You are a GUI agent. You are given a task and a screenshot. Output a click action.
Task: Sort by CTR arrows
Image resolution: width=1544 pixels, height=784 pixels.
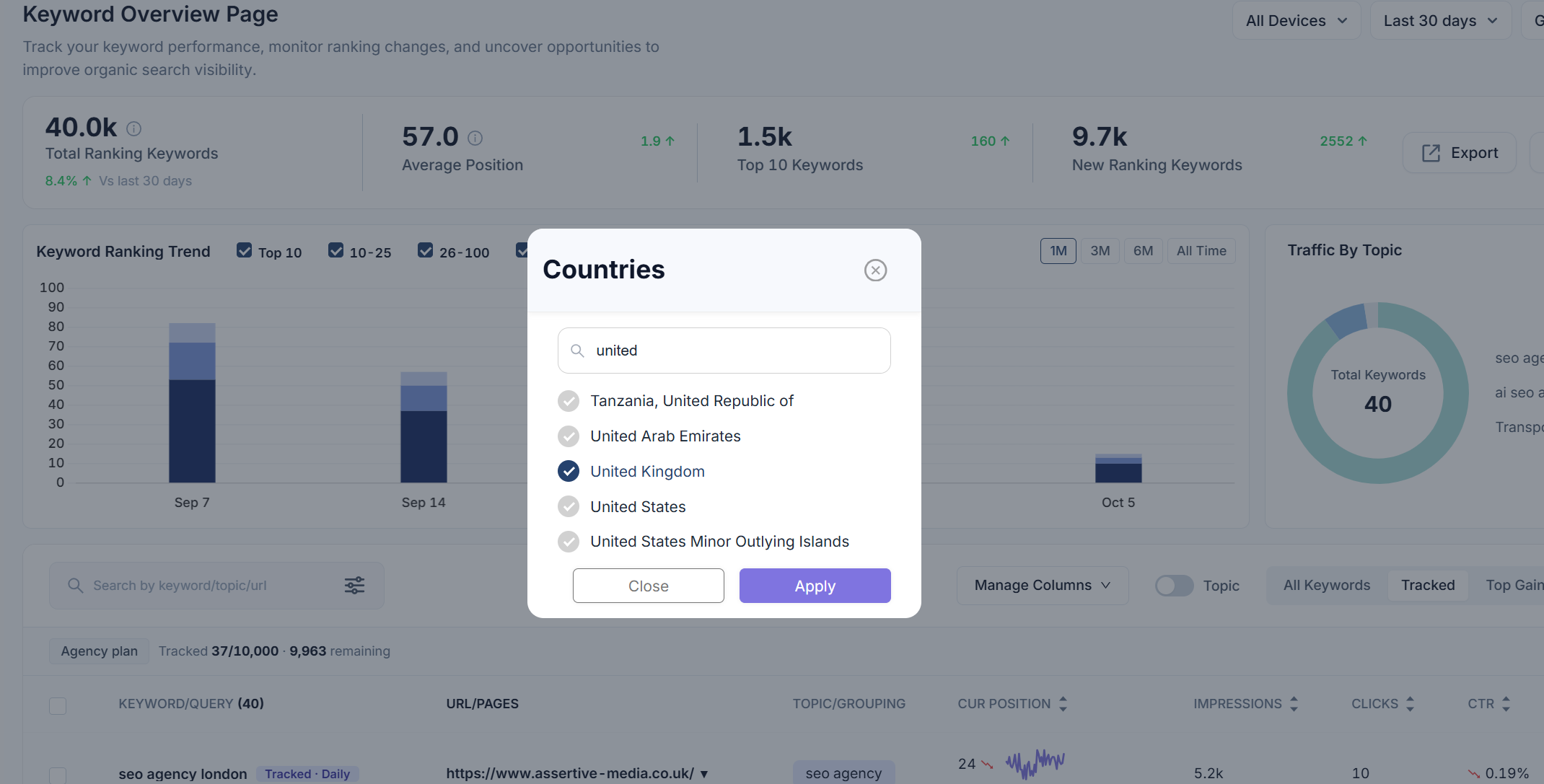click(x=1506, y=704)
